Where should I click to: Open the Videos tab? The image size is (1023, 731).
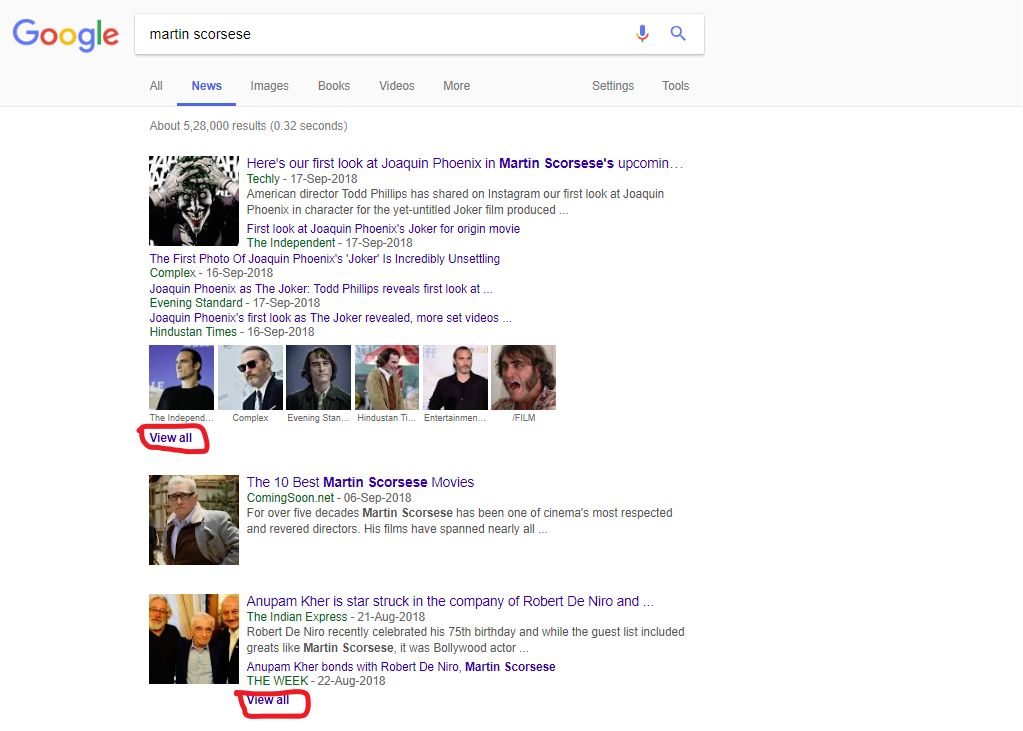coord(397,86)
